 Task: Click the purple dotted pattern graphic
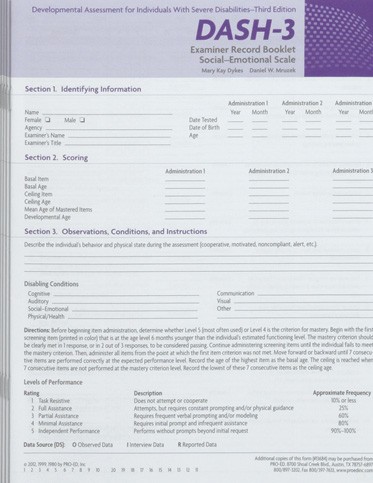click(x=338, y=38)
